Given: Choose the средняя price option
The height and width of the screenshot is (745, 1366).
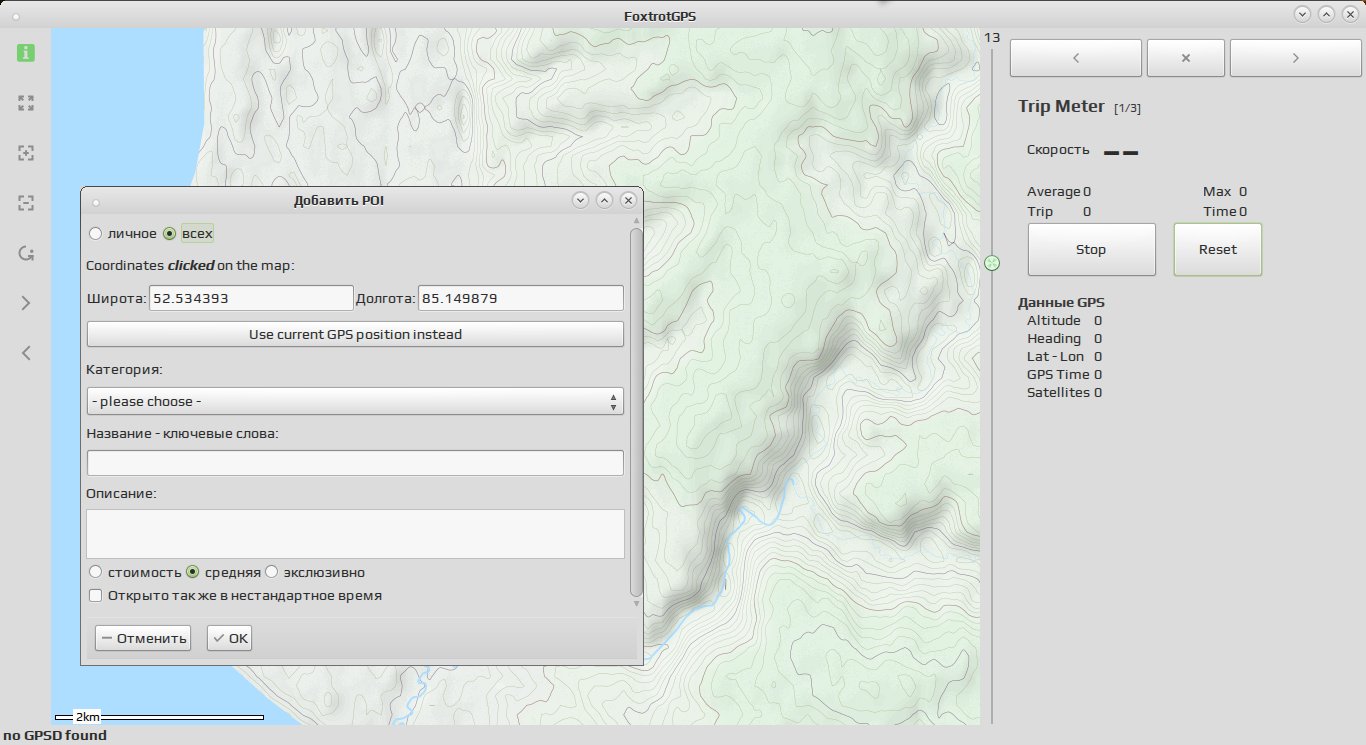Looking at the screenshot, I should click(193, 573).
